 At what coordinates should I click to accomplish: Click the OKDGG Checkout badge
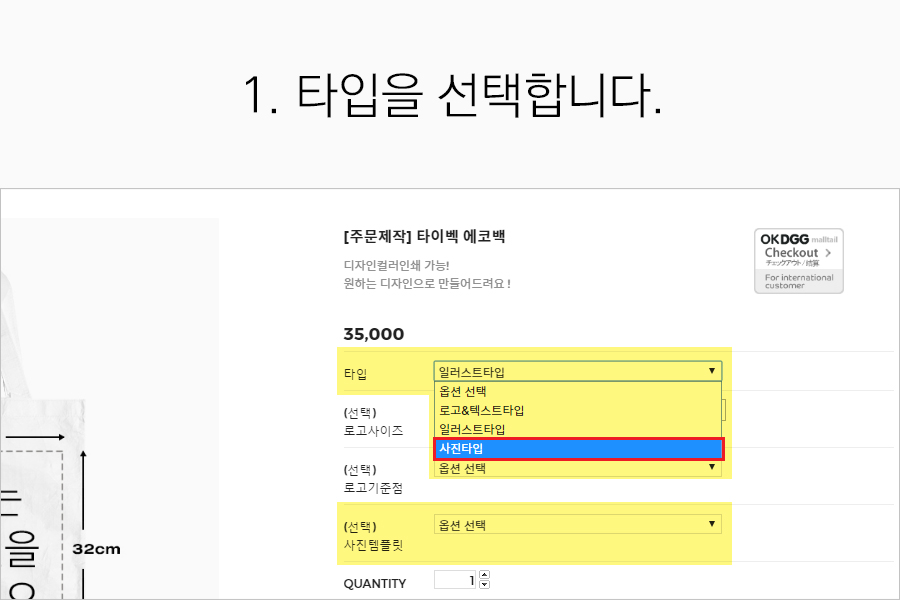coord(798,261)
